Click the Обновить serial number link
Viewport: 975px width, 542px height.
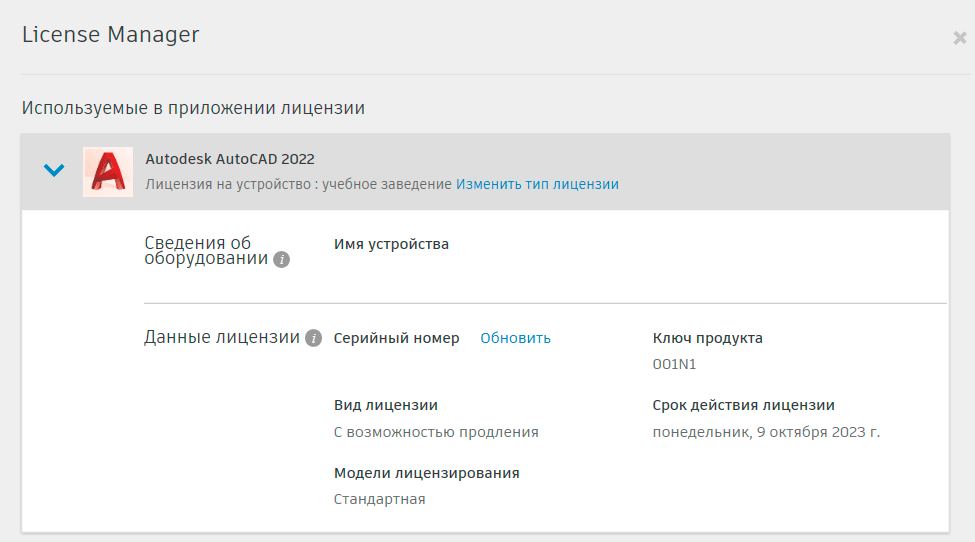[x=515, y=338]
